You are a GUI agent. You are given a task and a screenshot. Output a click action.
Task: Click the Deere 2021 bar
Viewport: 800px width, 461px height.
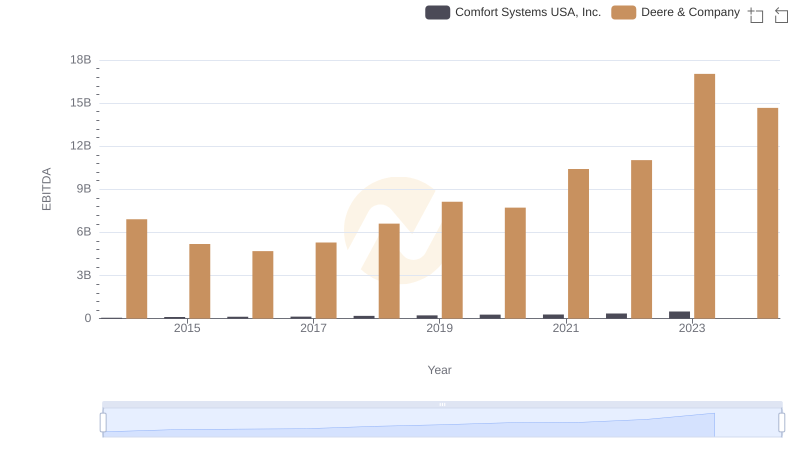578,244
